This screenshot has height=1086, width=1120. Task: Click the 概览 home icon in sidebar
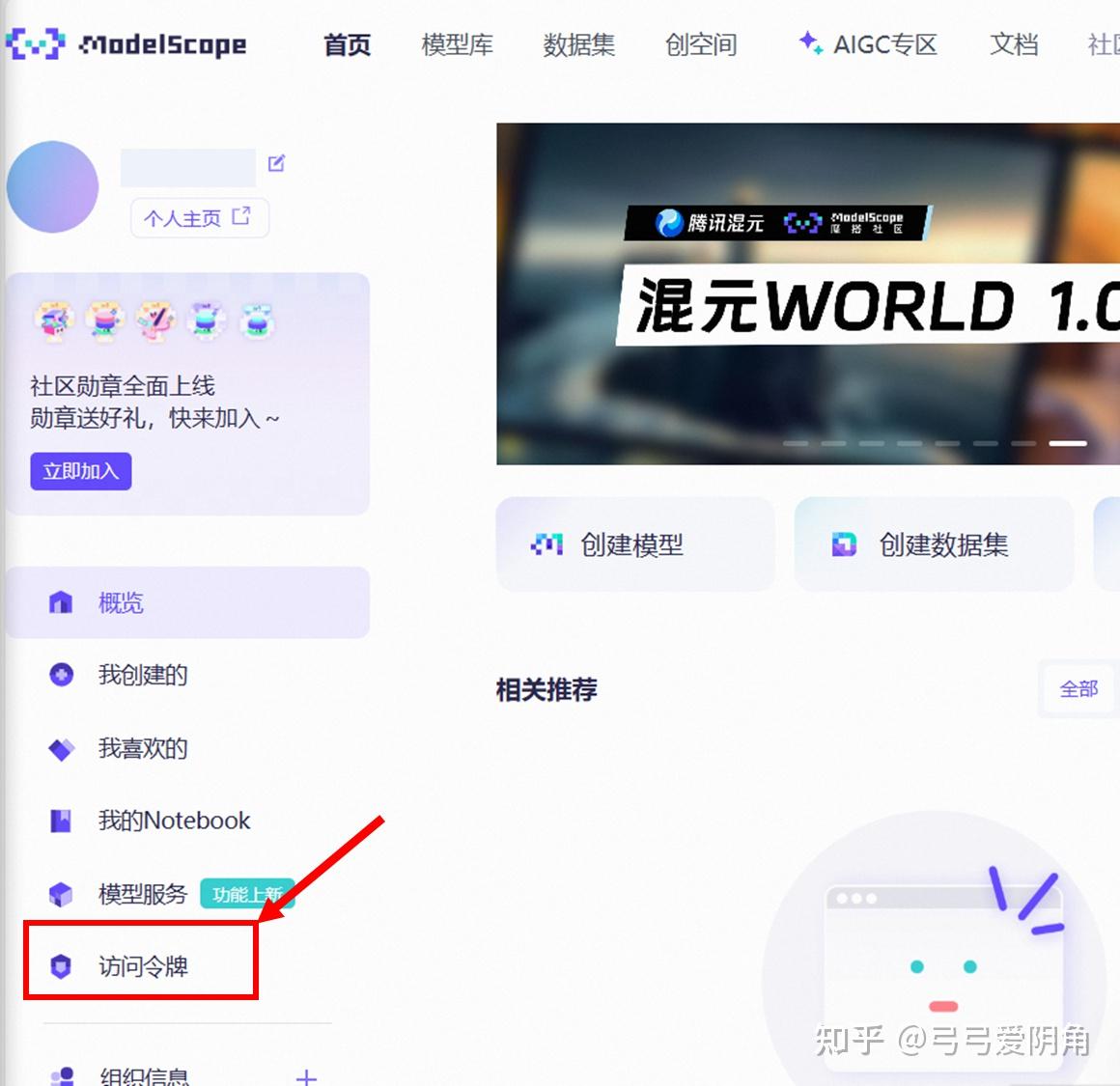(61, 602)
